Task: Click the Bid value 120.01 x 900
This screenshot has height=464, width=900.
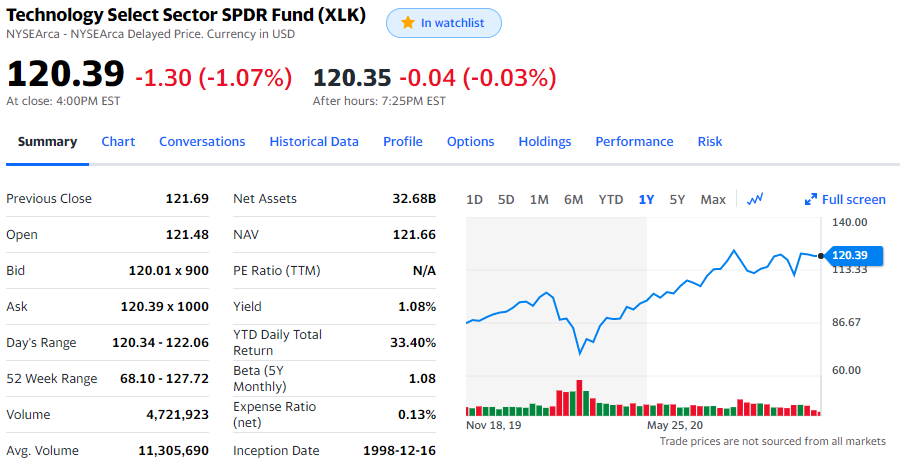Action: click(169, 270)
